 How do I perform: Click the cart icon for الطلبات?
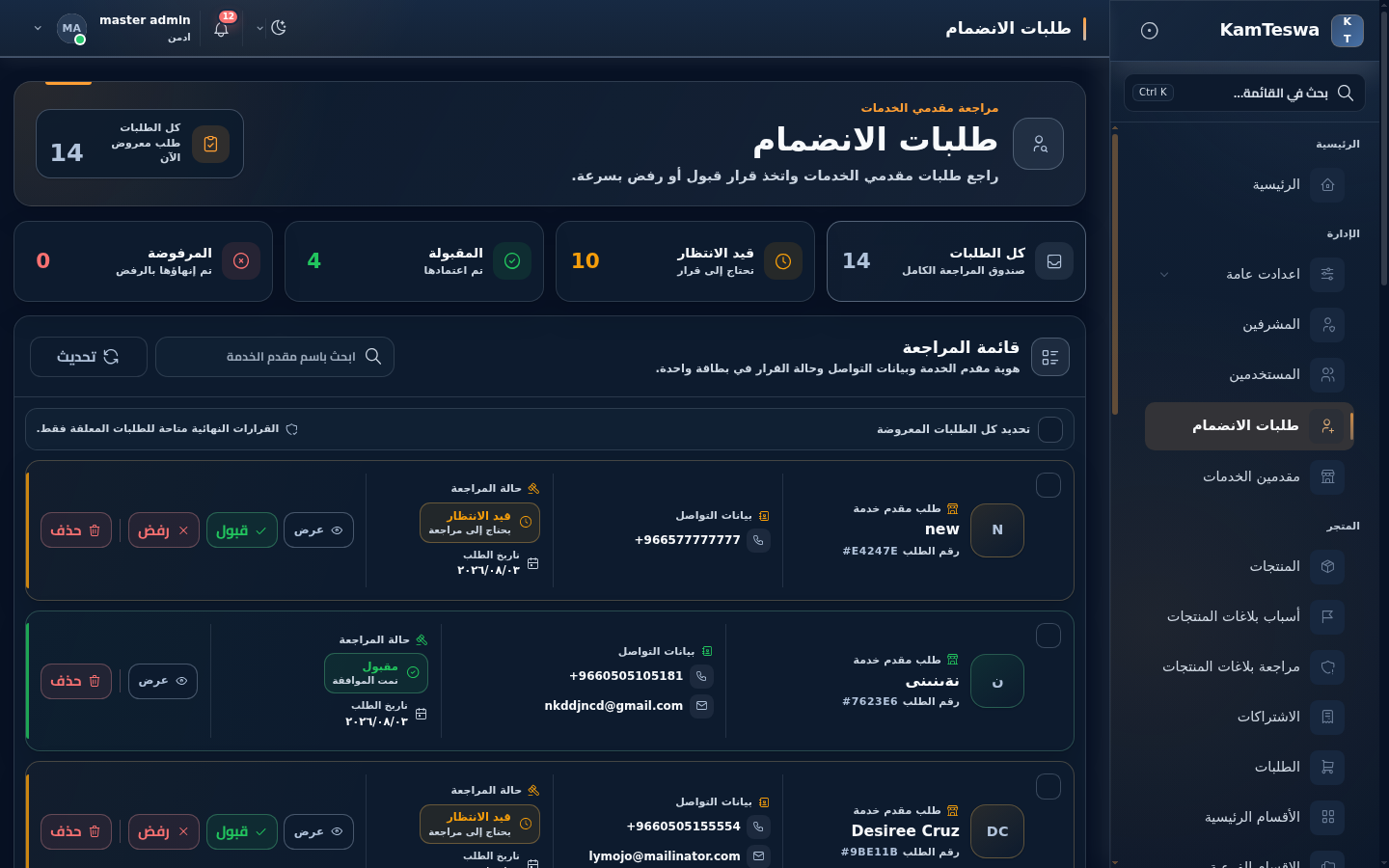[1328, 768]
